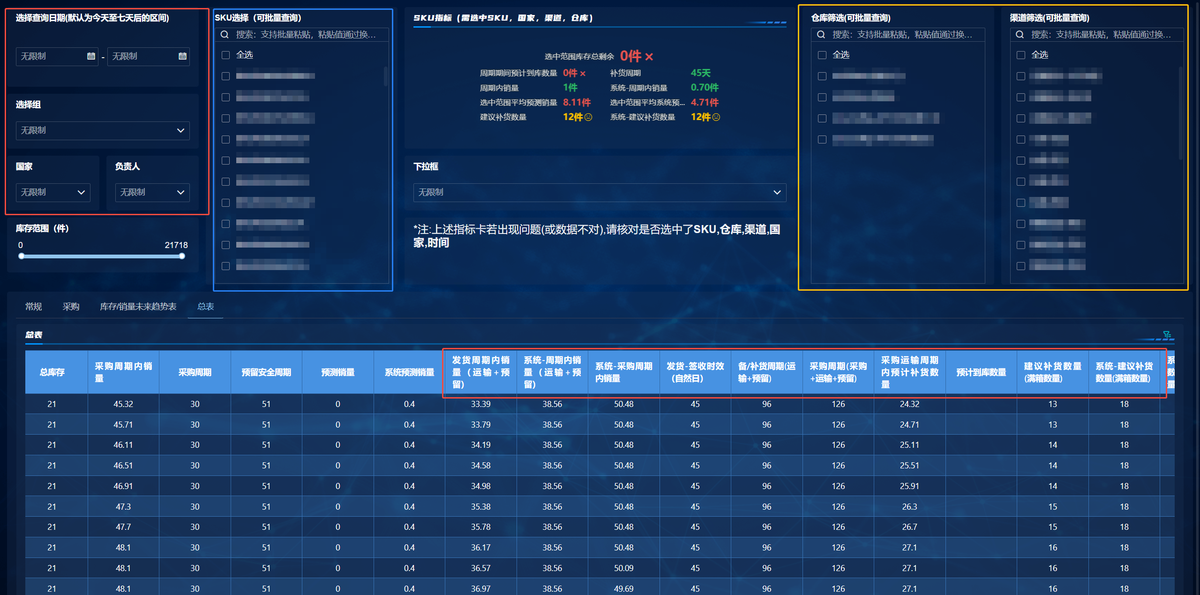1200x595 pixels.
Task: Click the 渠道筛选 search magnifier icon
Action: click(x=1021, y=35)
